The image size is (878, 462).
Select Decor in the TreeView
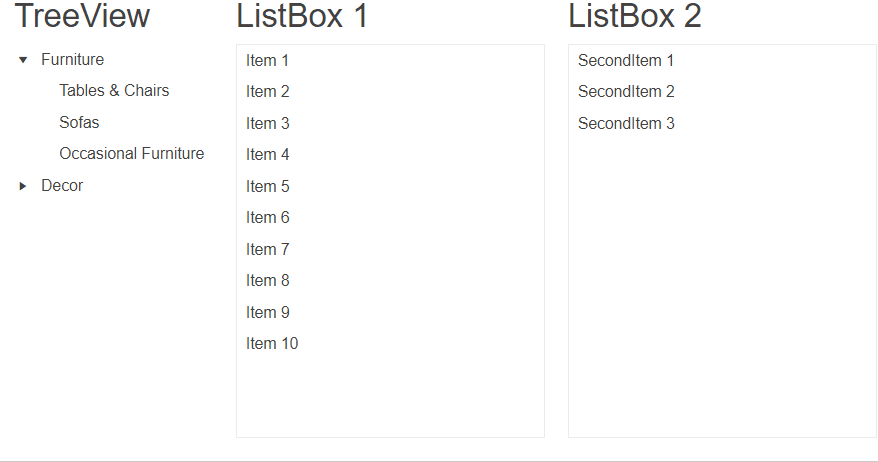[62, 186]
